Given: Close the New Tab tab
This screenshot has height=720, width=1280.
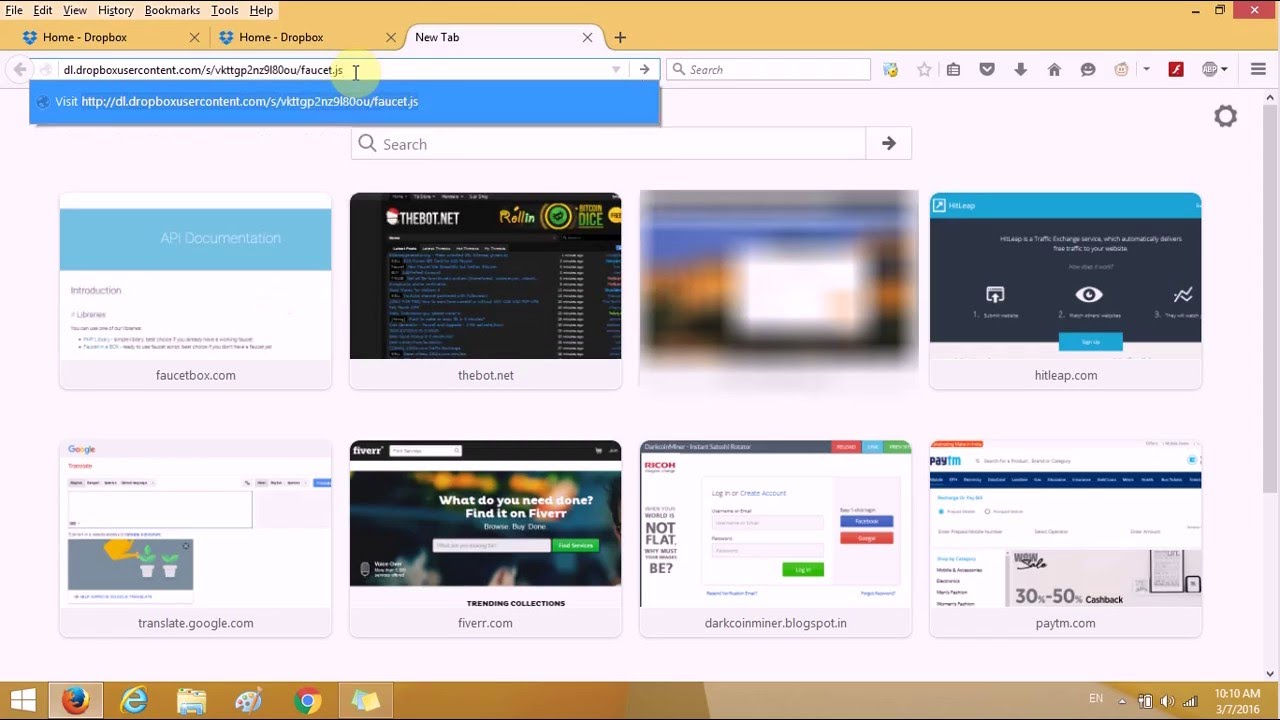Looking at the screenshot, I should [x=587, y=37].
